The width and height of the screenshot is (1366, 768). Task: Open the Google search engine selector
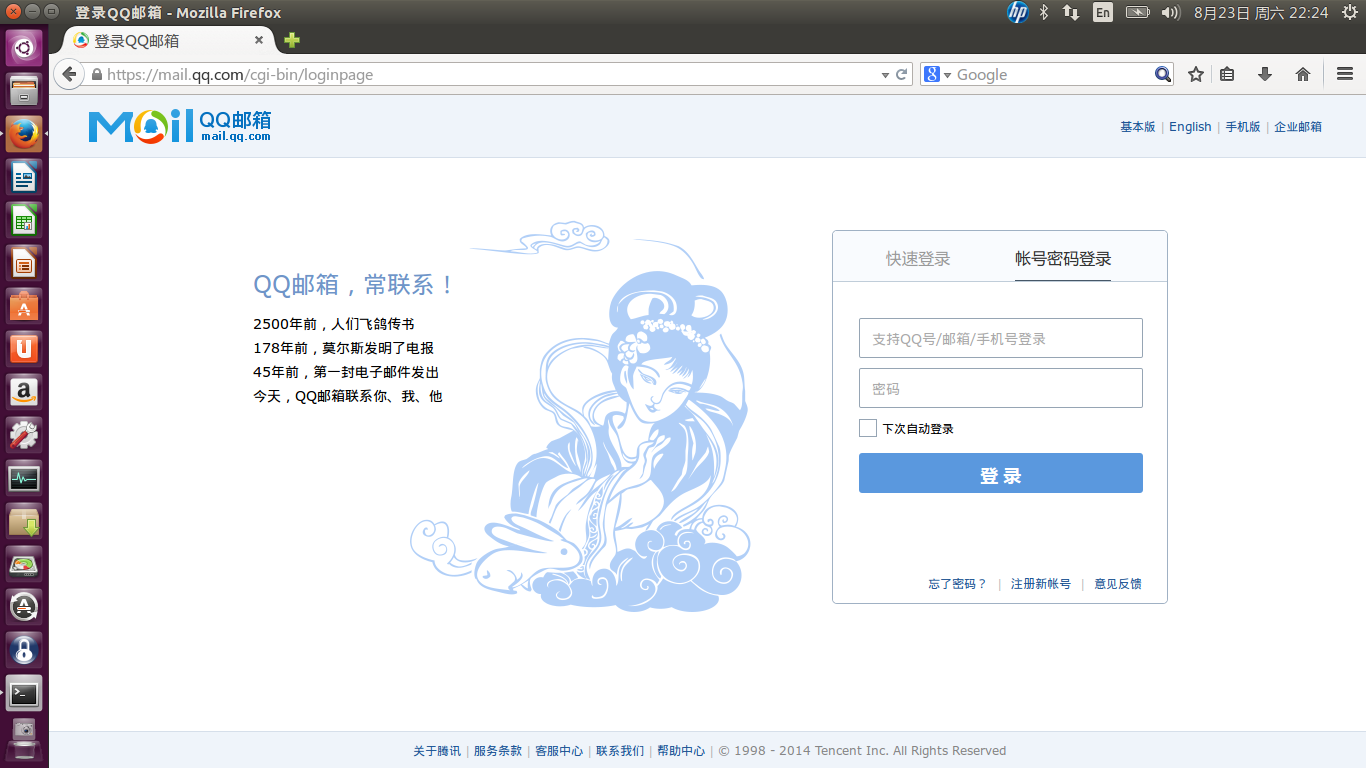pyautogui.click(x=937, y=74)
